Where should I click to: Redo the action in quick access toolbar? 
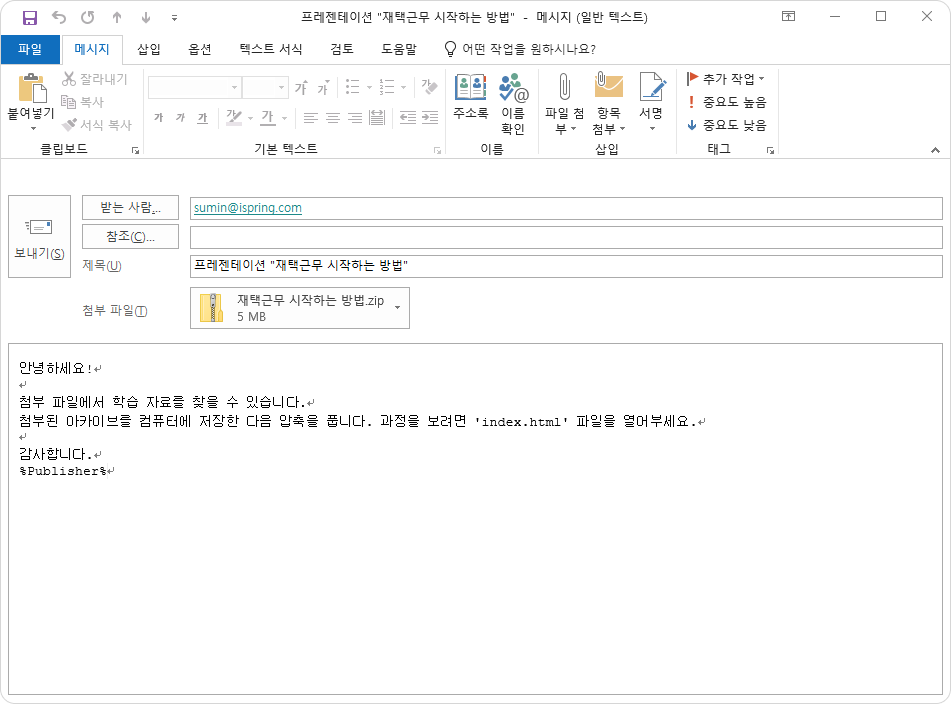(x=88, y=18)
